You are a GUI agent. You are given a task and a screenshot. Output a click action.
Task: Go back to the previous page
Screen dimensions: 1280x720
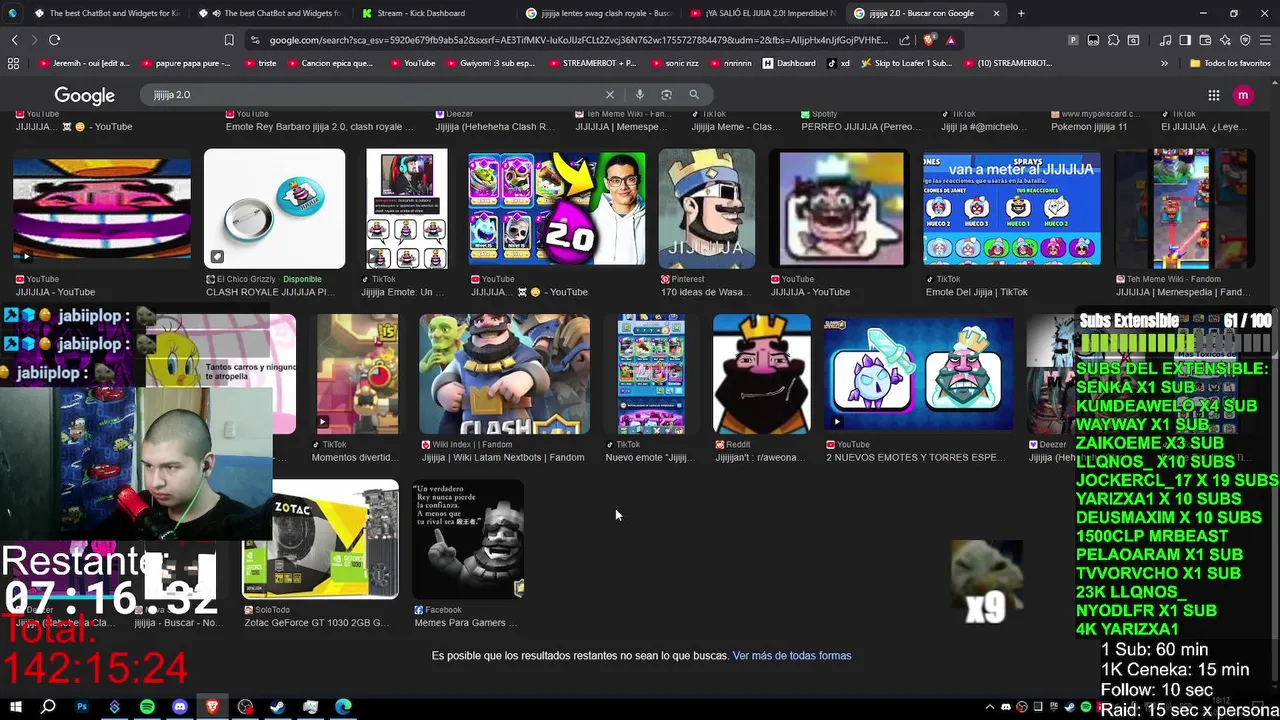coord(14,40)
